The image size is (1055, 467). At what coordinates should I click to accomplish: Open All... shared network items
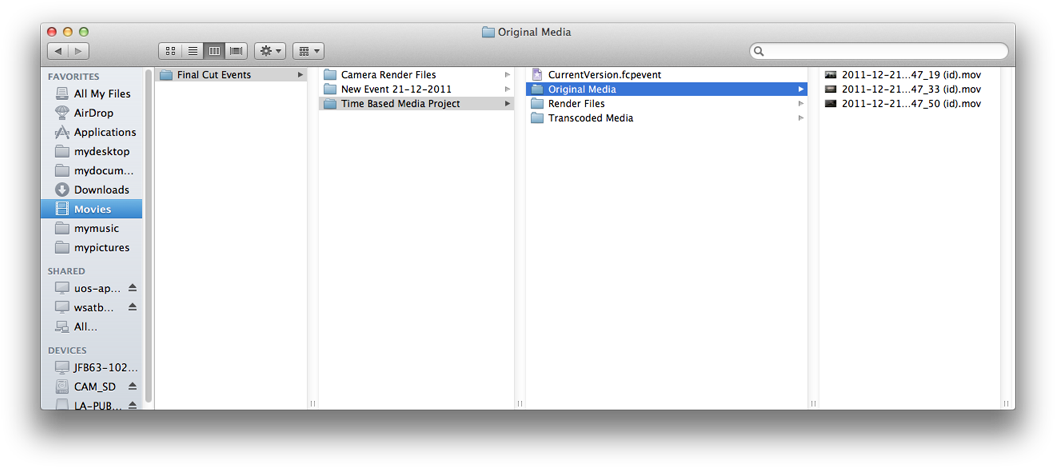coord(92,326)
